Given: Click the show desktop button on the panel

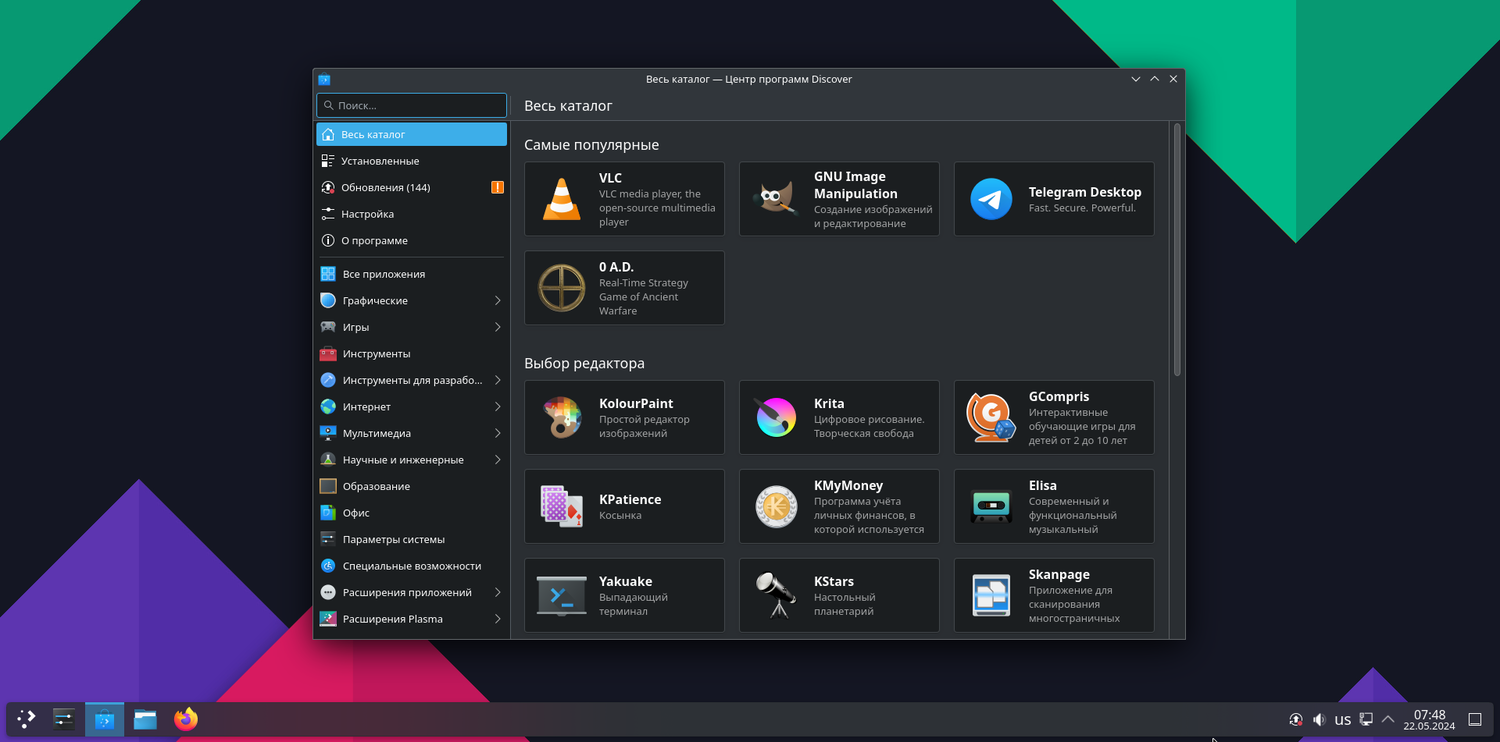Looking at the screenshot, I should pos(1475,719).
